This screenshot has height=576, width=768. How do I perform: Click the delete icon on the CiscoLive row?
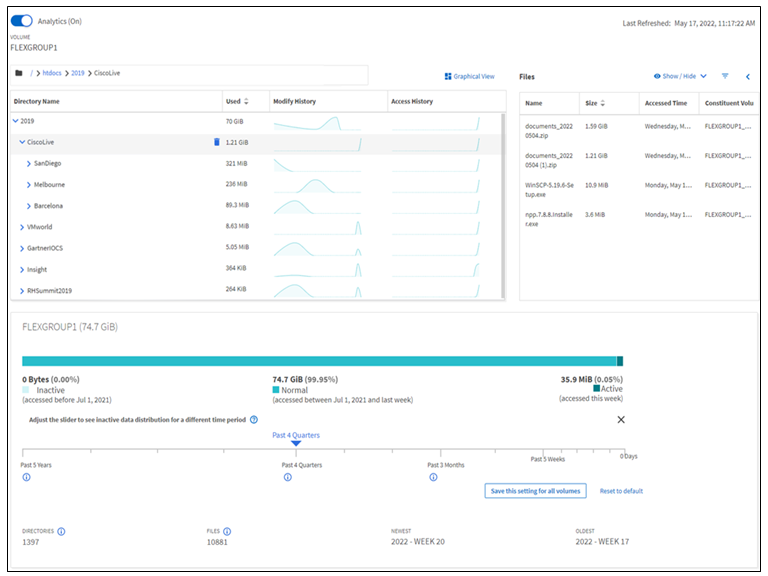click(x=216, y=142)
